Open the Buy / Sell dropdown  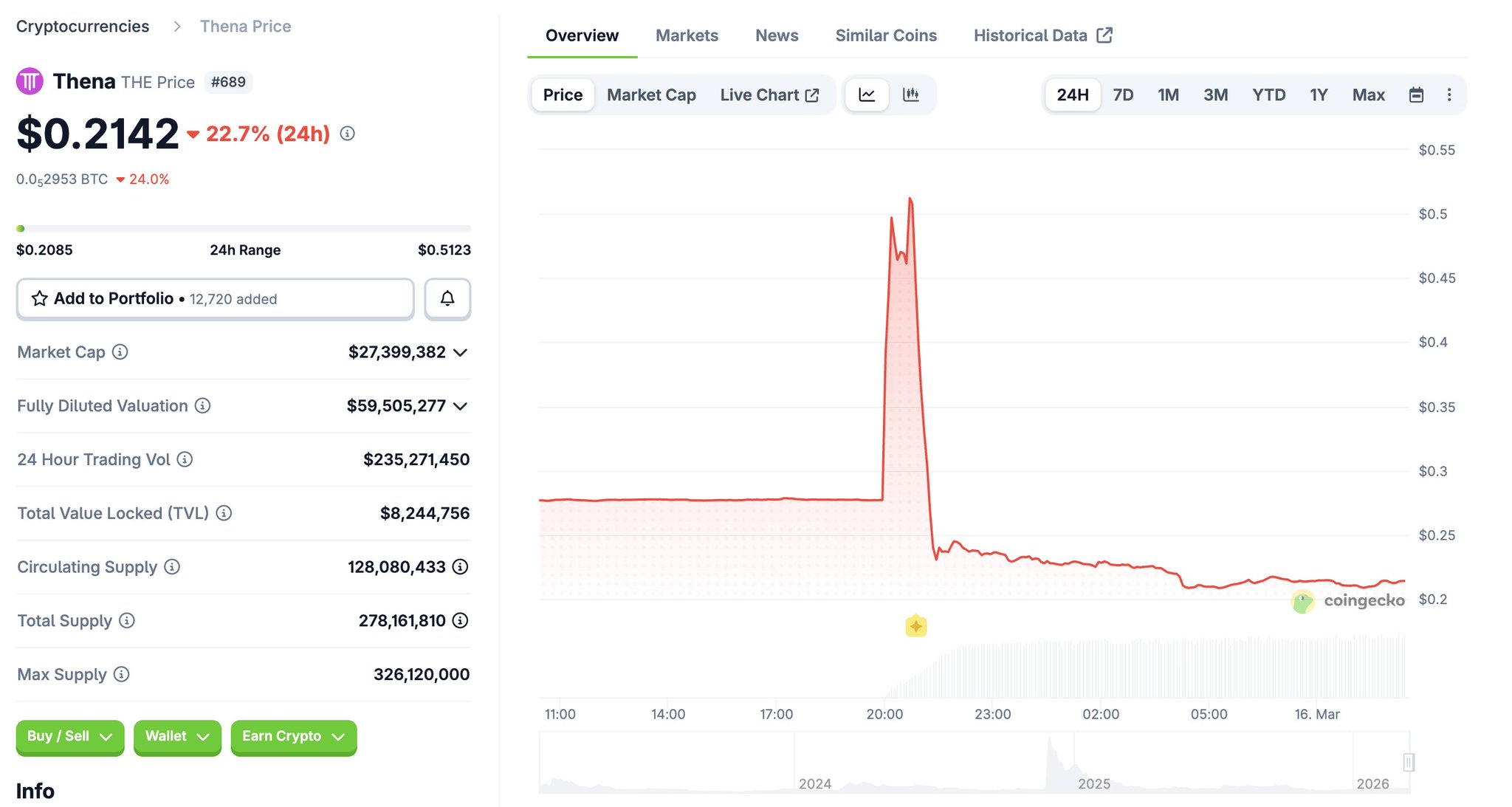click(70, 736)
